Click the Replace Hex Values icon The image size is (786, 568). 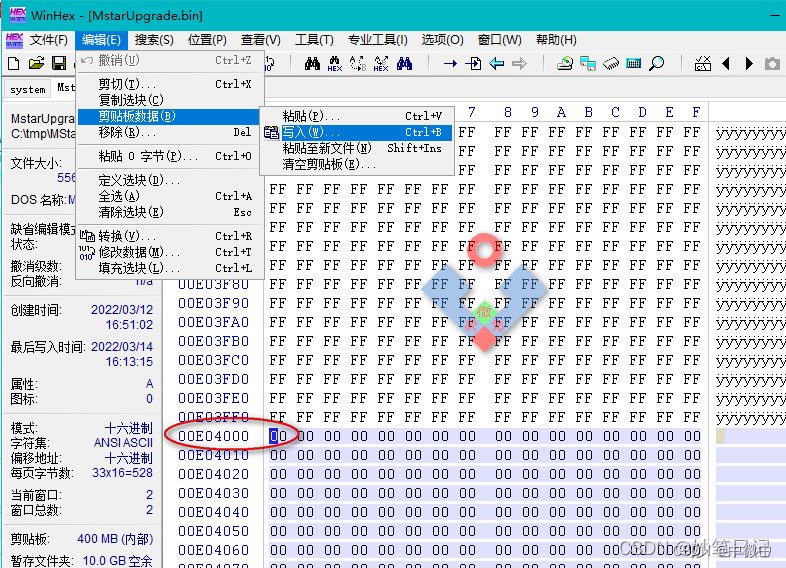tap(381, 64)
